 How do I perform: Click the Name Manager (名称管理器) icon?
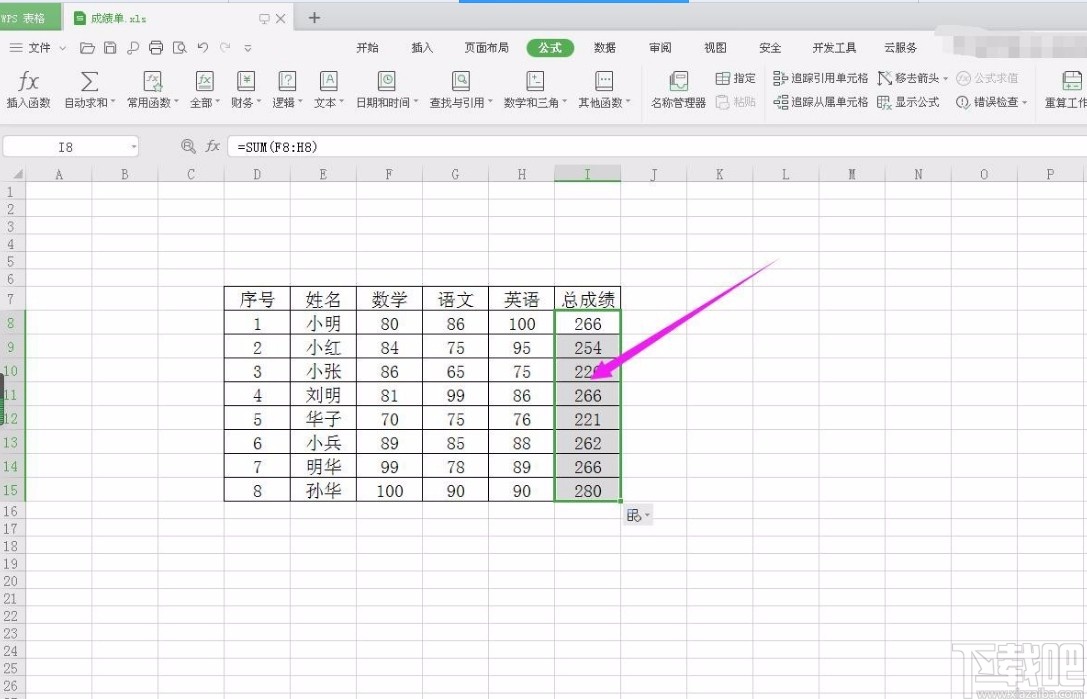click(x=678, y=90)
